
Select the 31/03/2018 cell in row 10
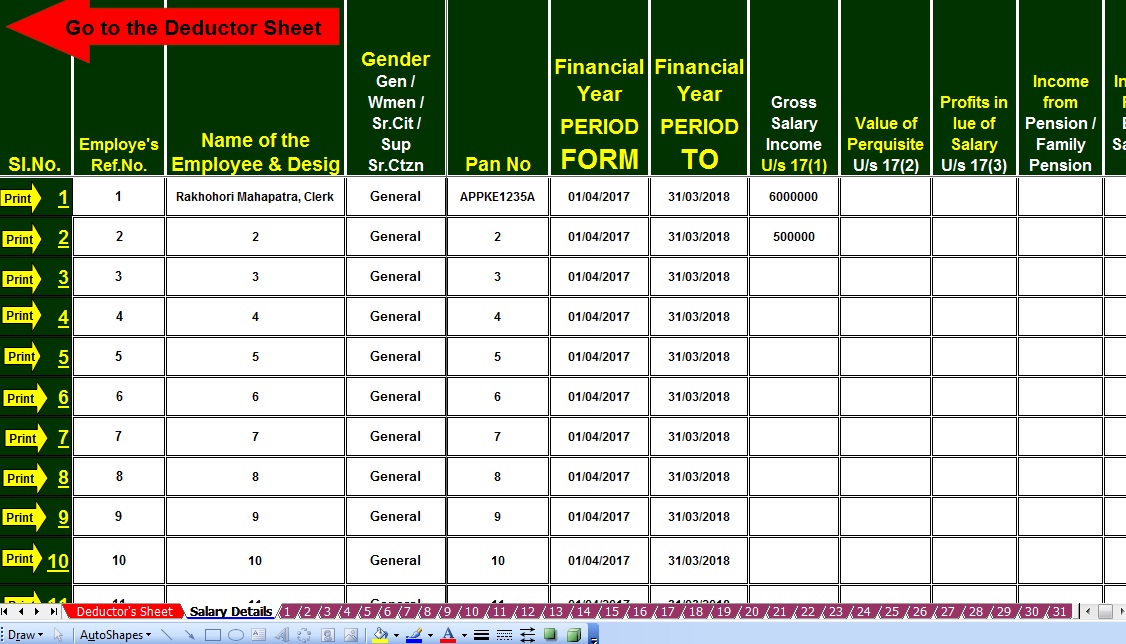[699, 560]
